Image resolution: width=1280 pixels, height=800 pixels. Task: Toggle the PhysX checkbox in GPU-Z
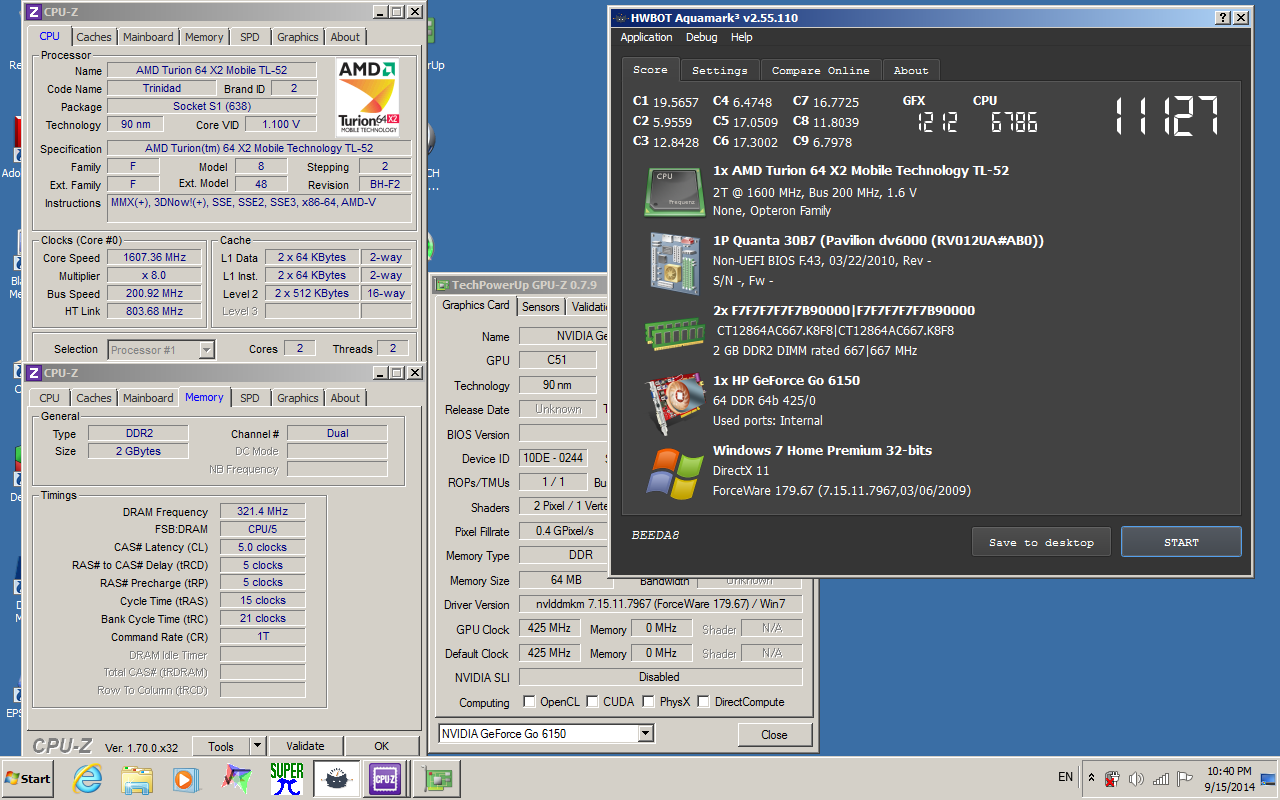(648, 702)
